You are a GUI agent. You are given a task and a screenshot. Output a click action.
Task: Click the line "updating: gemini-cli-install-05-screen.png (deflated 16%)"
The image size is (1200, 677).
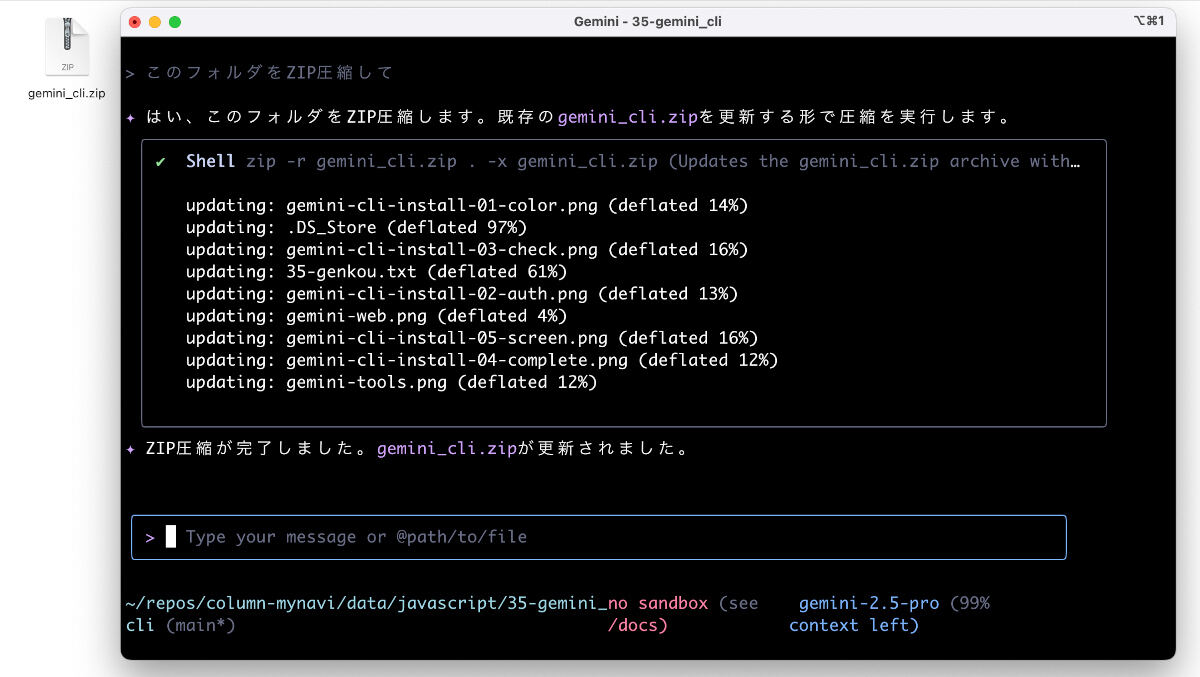(472, 338)
